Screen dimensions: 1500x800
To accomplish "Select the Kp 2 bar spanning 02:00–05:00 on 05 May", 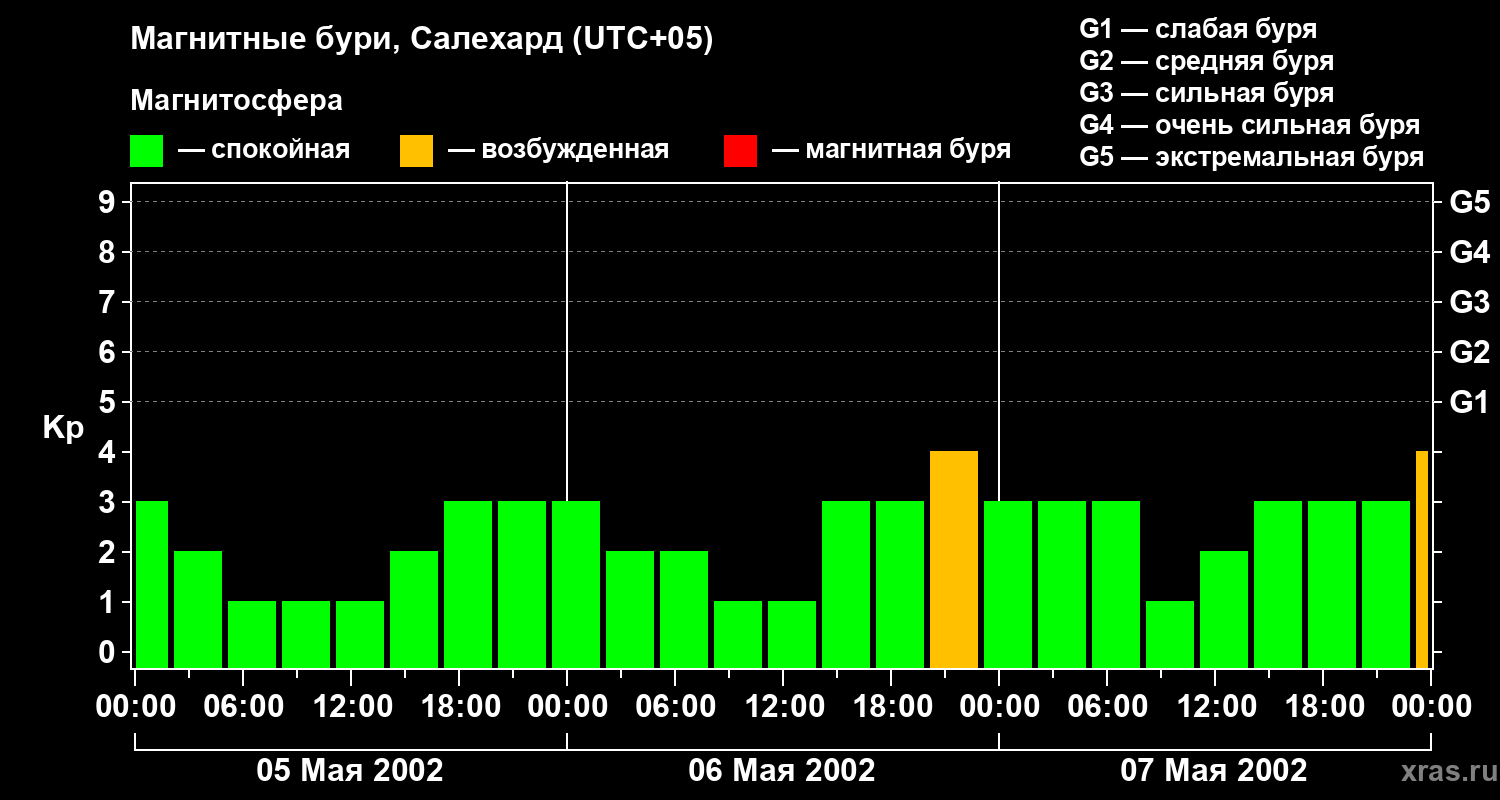I will pos(198,610).
